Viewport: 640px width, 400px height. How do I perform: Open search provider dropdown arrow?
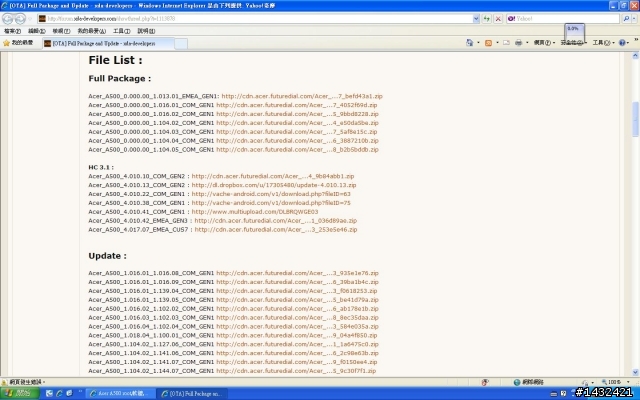pos(634,18)
